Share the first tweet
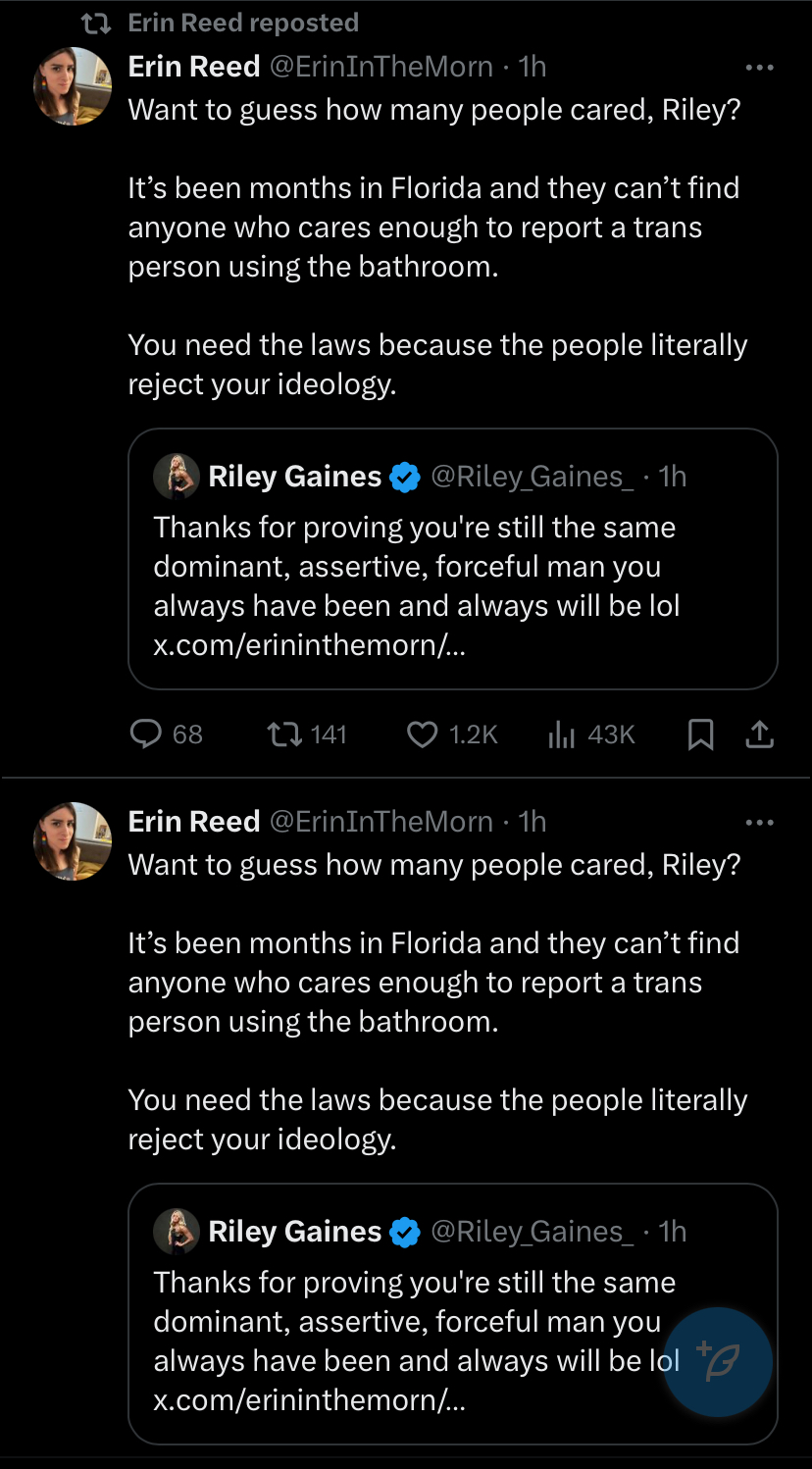 pos(760,734)
